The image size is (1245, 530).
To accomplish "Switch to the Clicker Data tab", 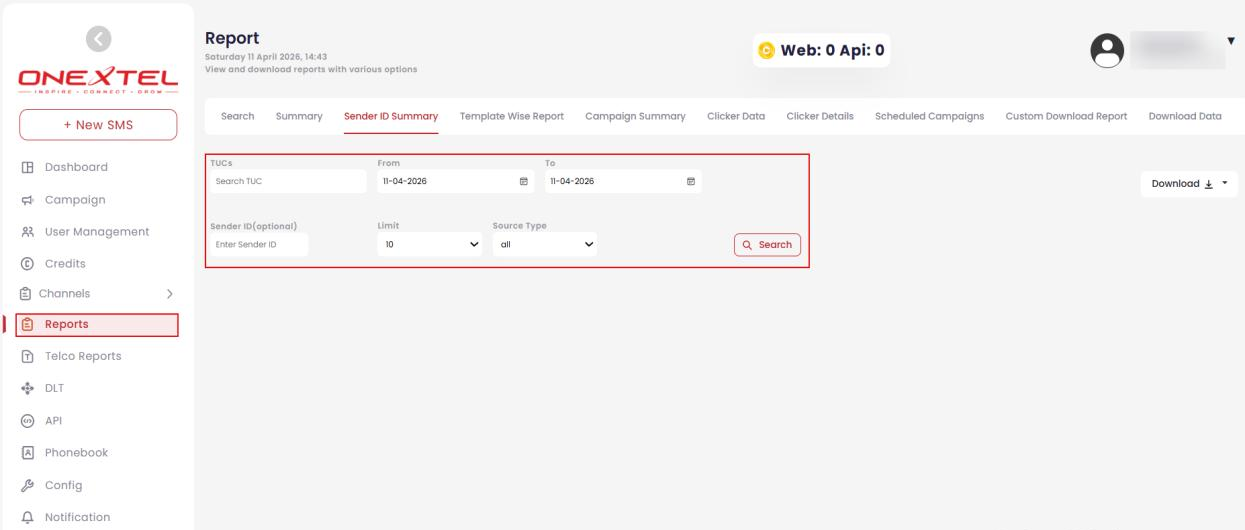I will [x=736, y=116].
